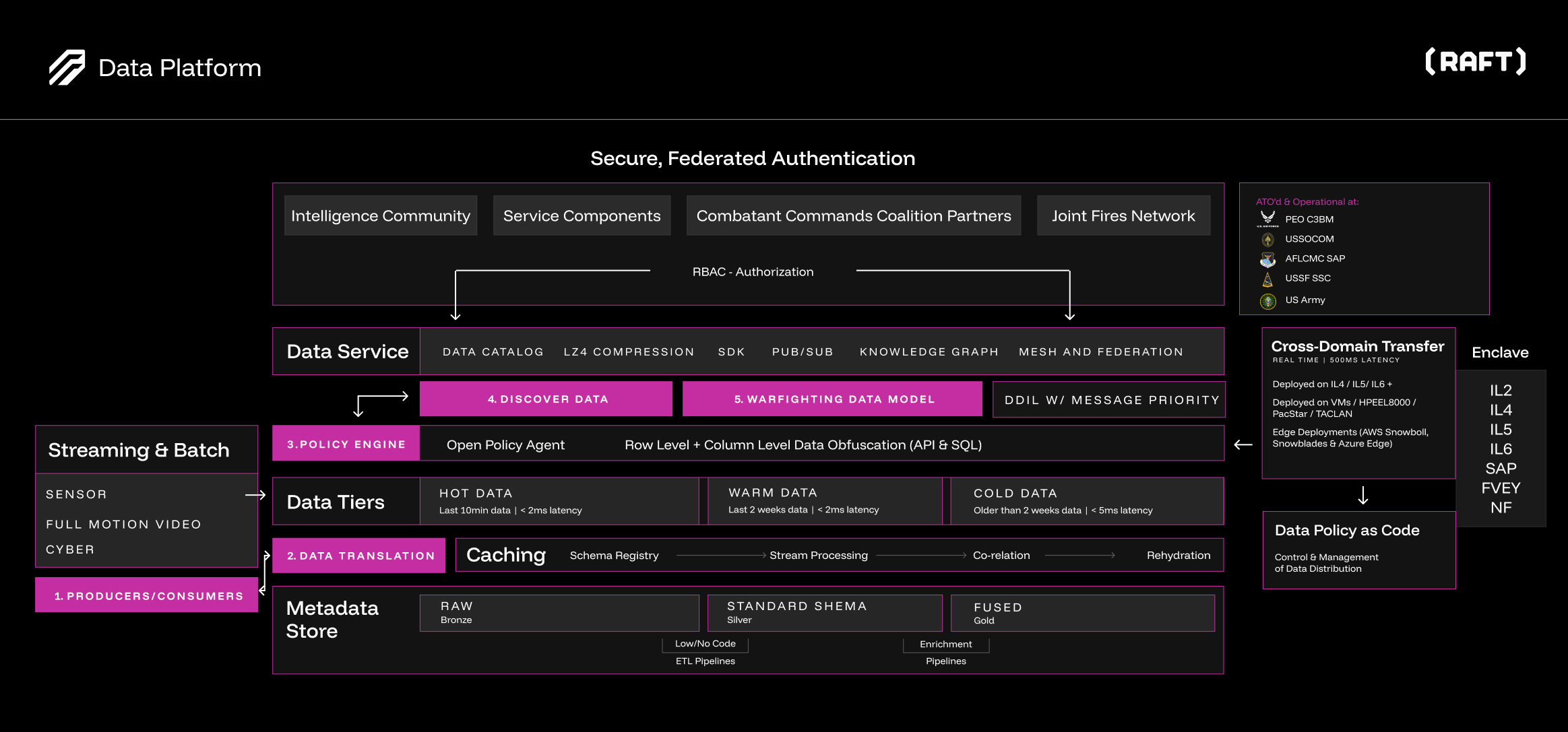The image size is (1568, 732).
Task: Click the Data Tiers heading
Action: (x=336, y=502)
